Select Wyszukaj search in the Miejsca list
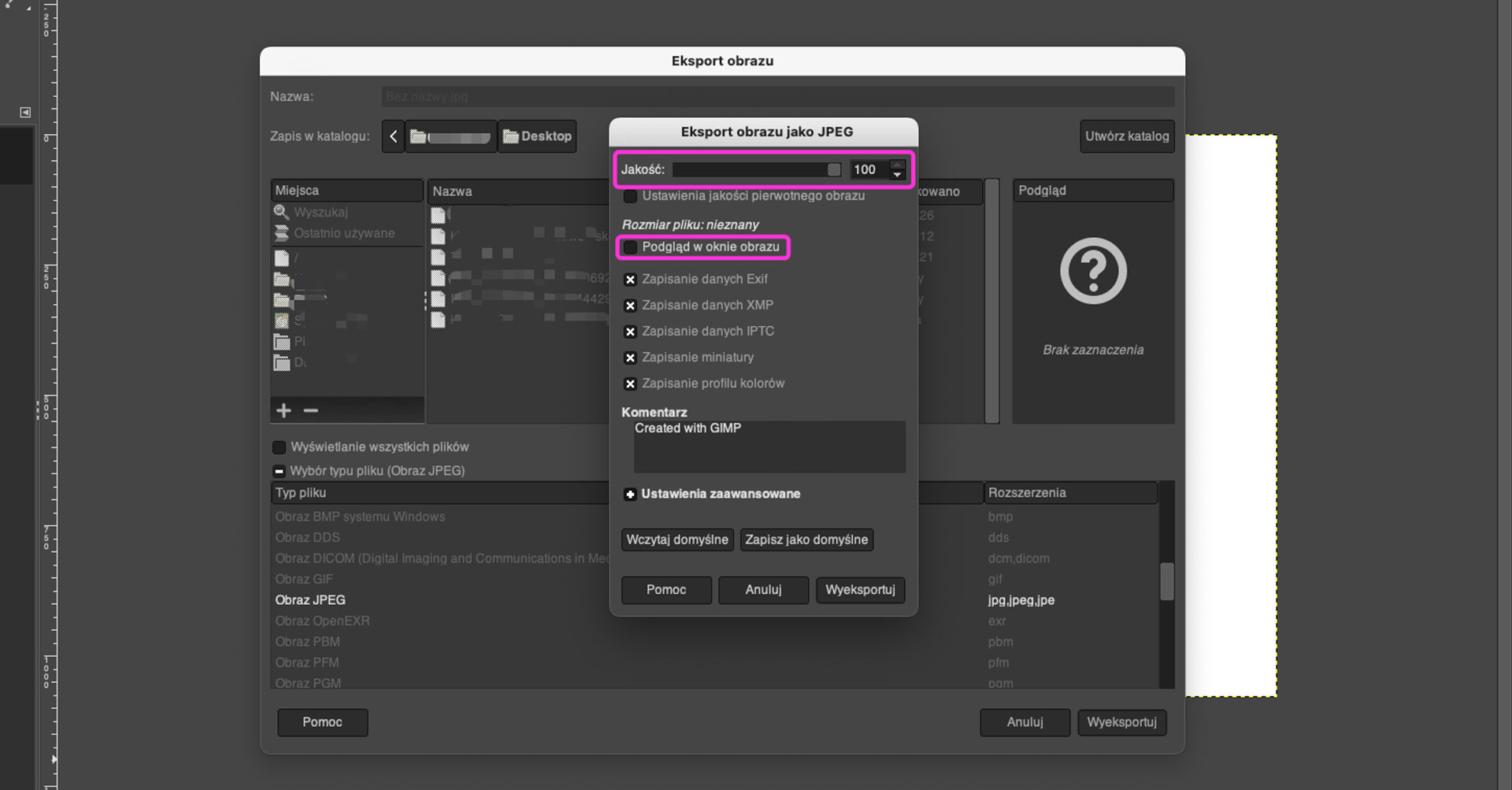The width and height of the screenshot is (1512, 790). tap(321, 212)
